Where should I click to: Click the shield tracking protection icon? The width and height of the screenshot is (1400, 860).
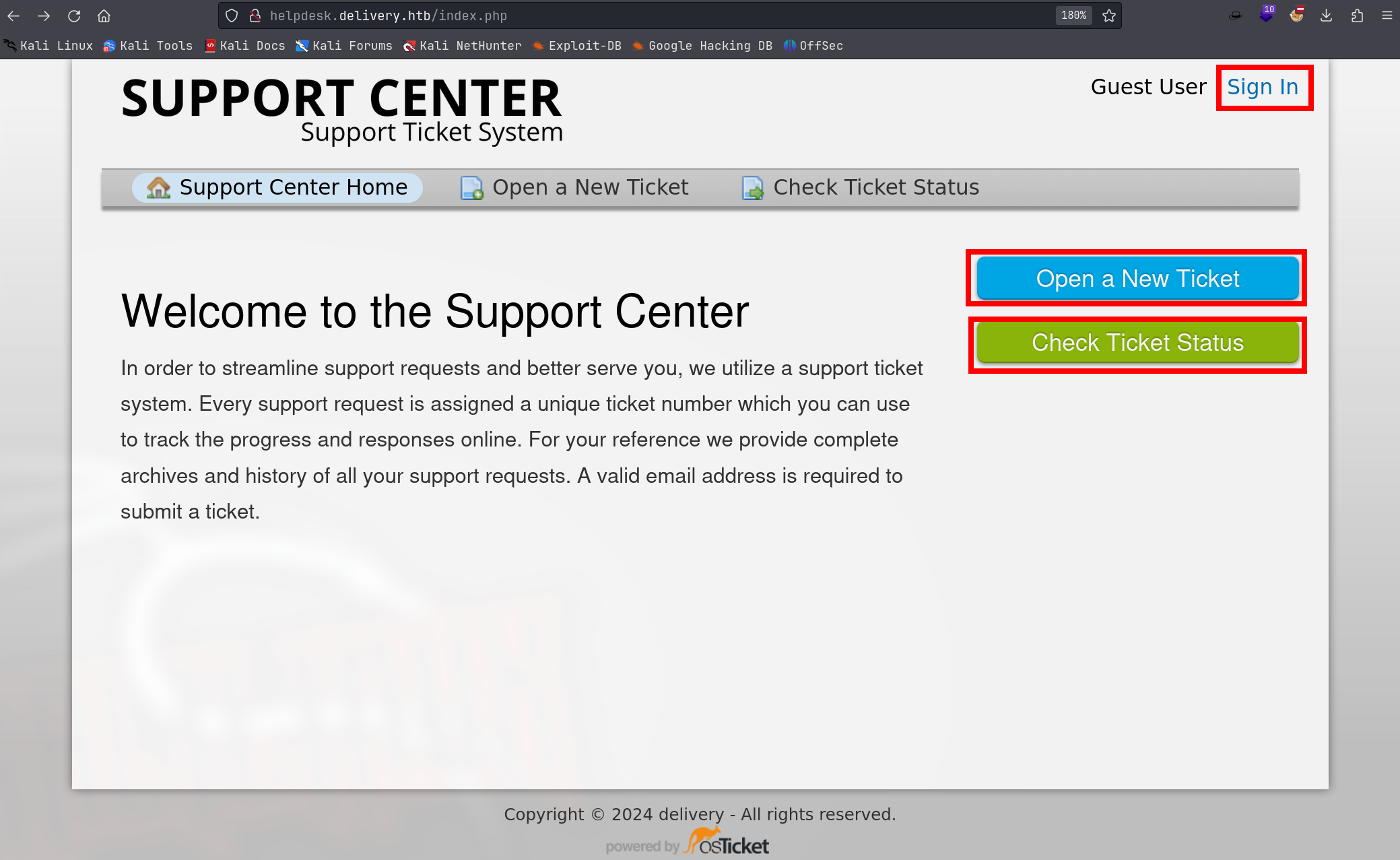coord(232,15)
